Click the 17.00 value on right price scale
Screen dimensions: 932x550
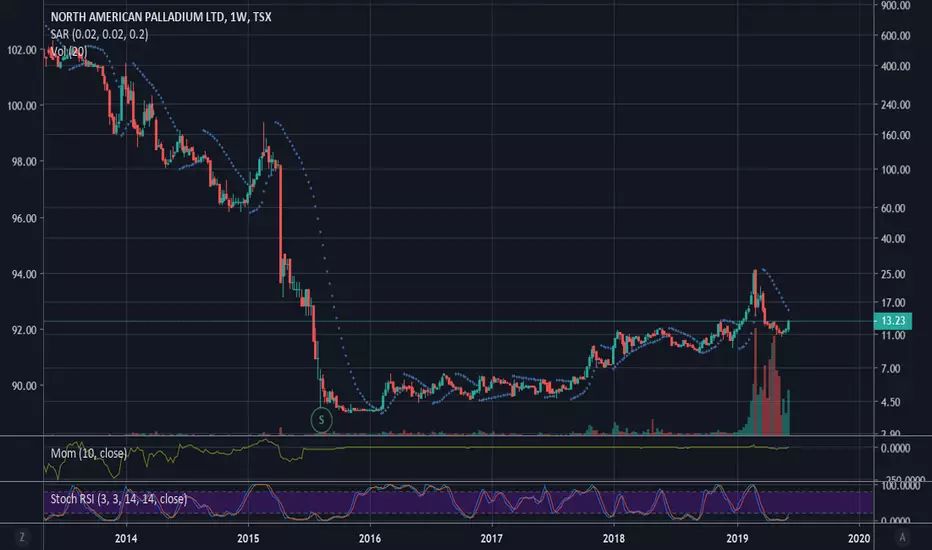pyautogui.click(x=893, y=303)
